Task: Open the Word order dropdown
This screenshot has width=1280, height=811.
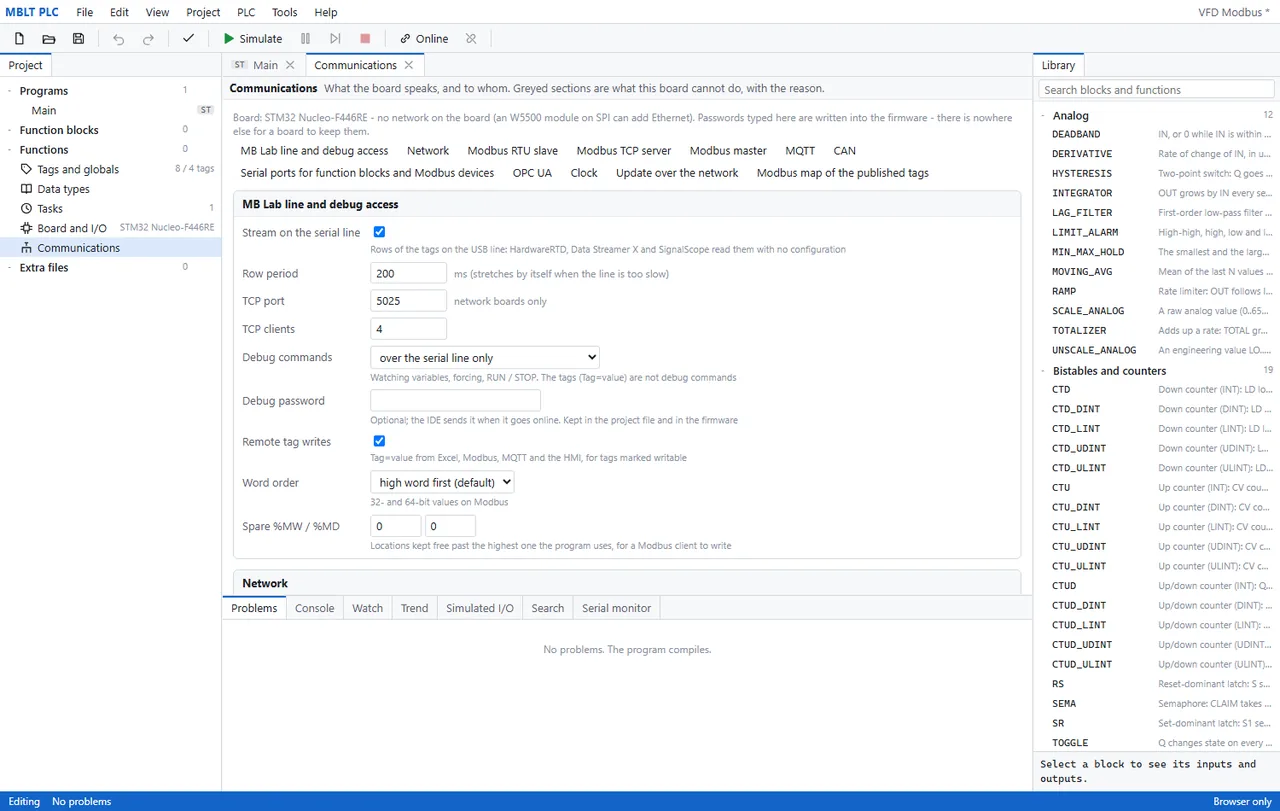Action: [443, 482]
